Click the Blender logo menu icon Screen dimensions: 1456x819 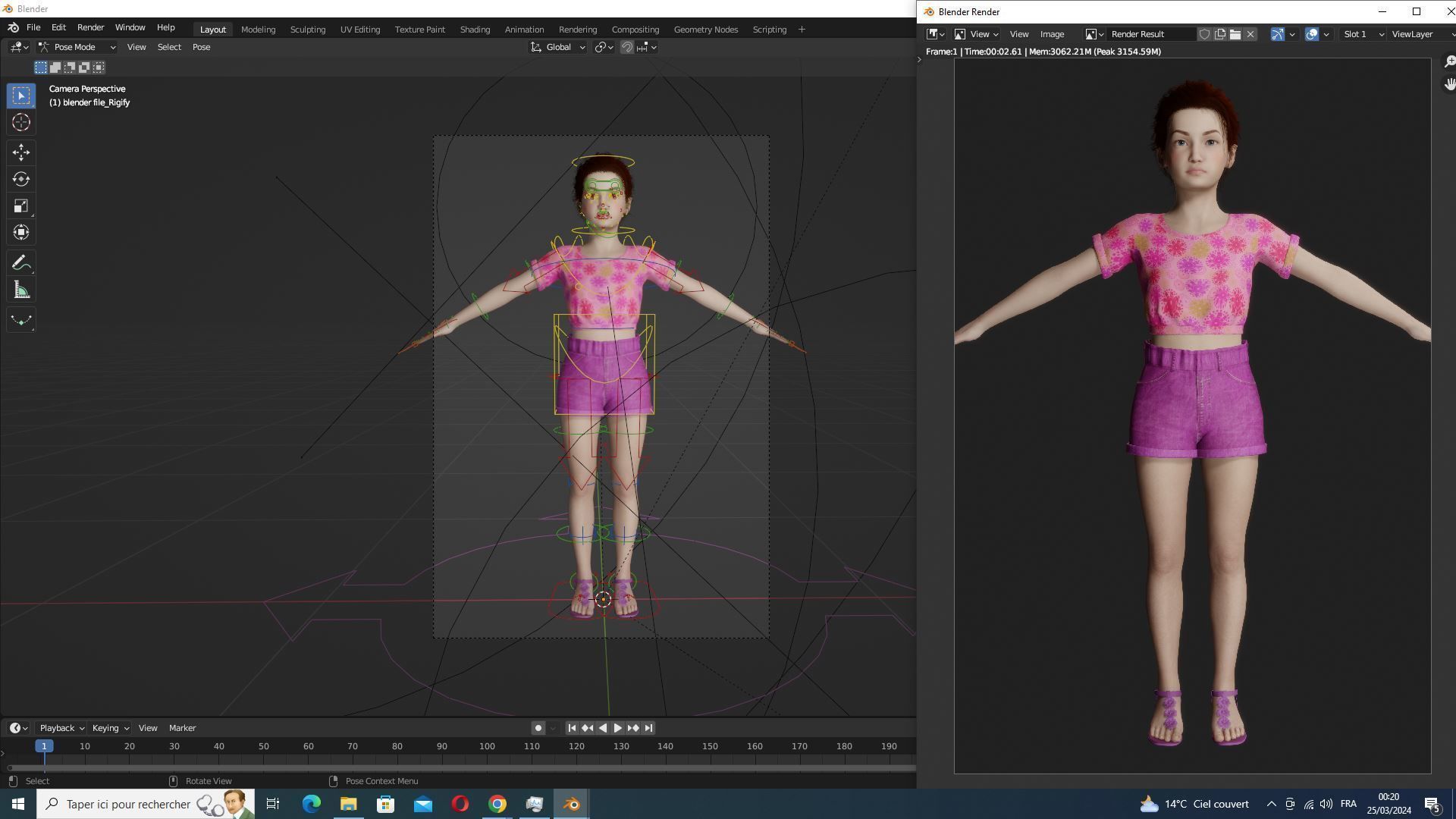click(13, 27)
